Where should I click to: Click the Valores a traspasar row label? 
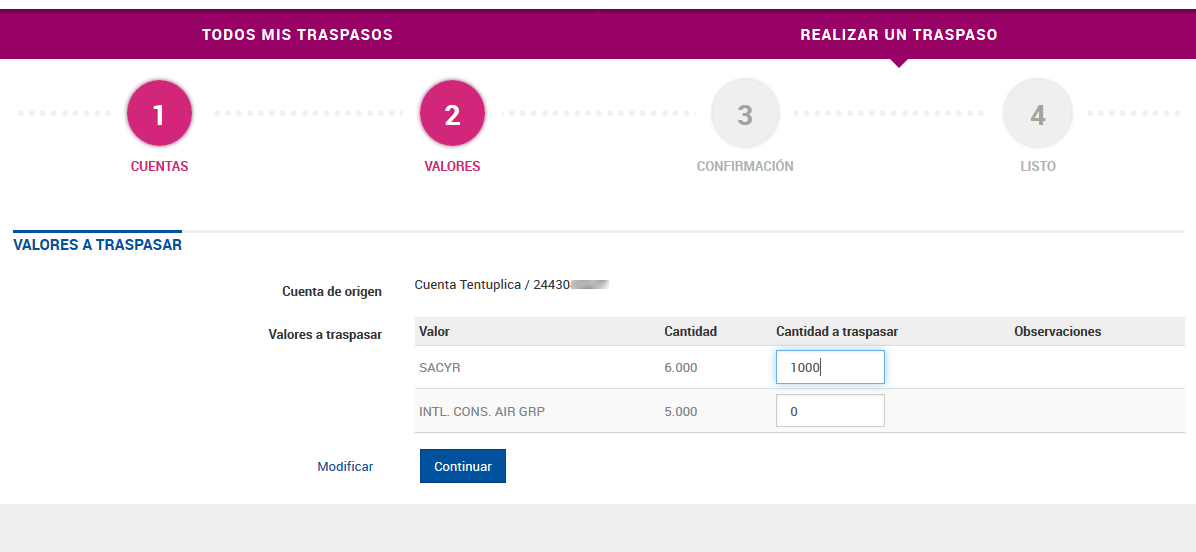325,335
